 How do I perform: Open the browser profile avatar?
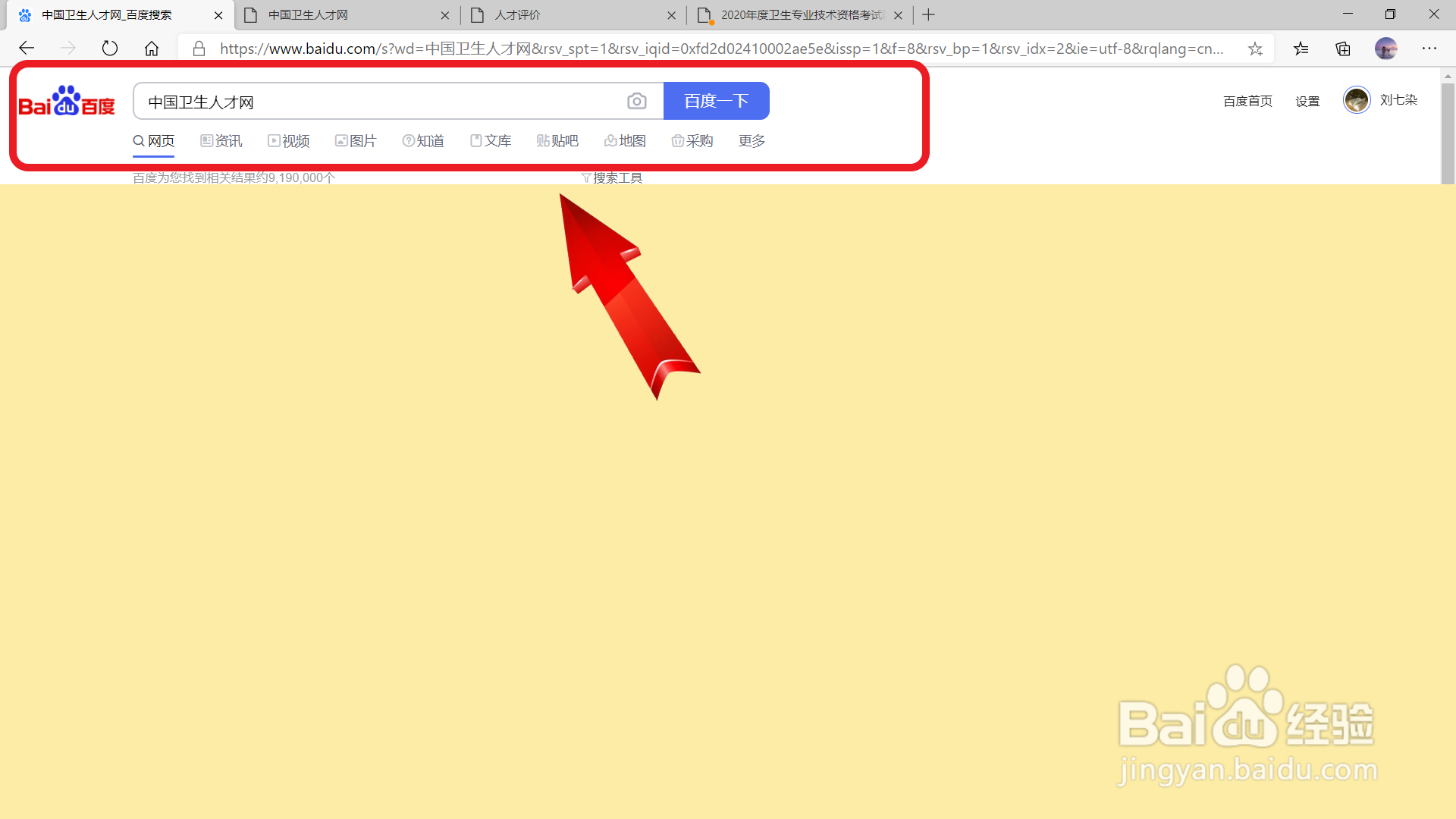coord(1385,49)
